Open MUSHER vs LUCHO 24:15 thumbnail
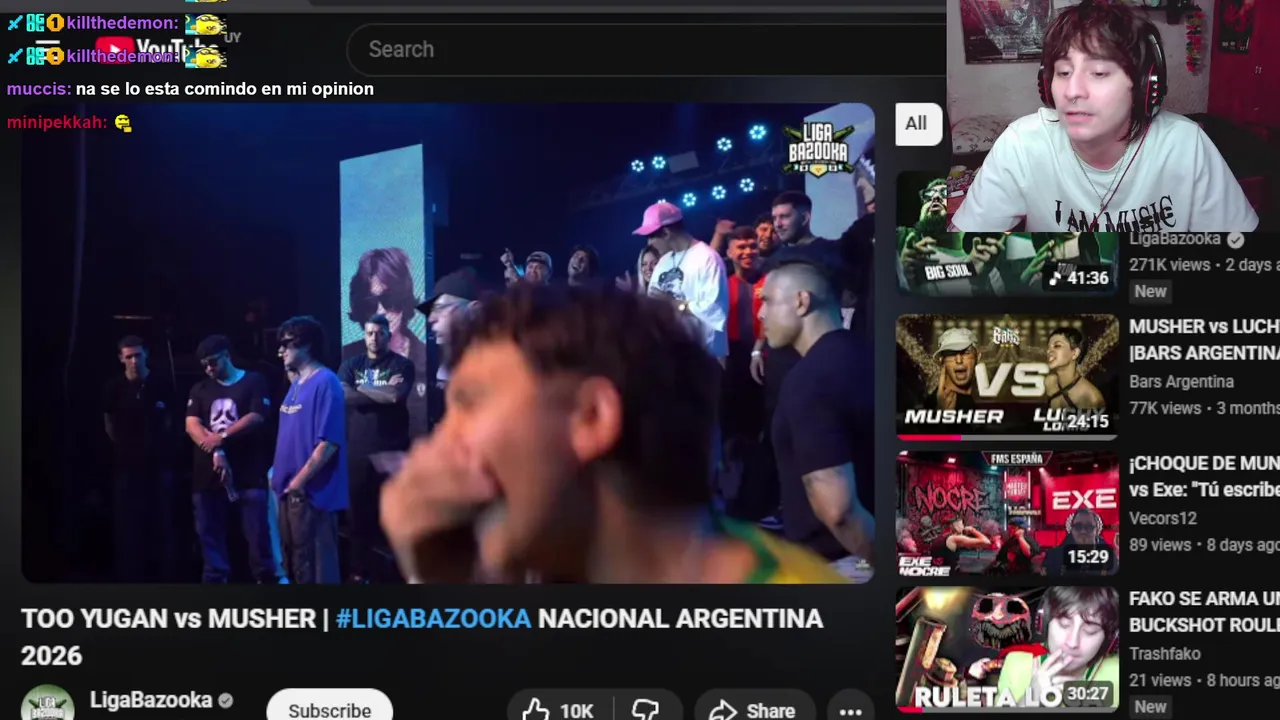Image resolution: width=1280 pixels, height=720 pixels. click(x=1007, y=377)
